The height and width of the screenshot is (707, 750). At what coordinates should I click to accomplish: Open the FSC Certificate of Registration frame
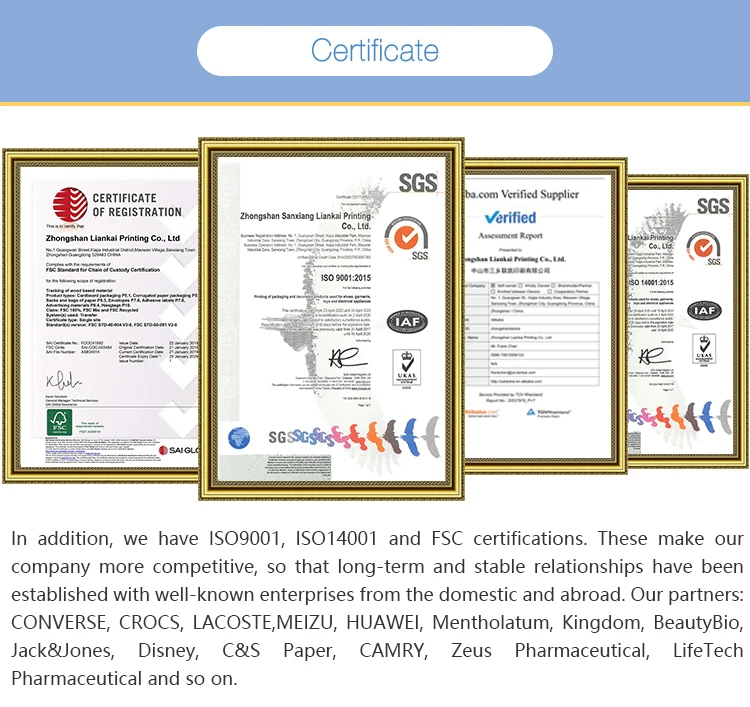click(101, 316)
